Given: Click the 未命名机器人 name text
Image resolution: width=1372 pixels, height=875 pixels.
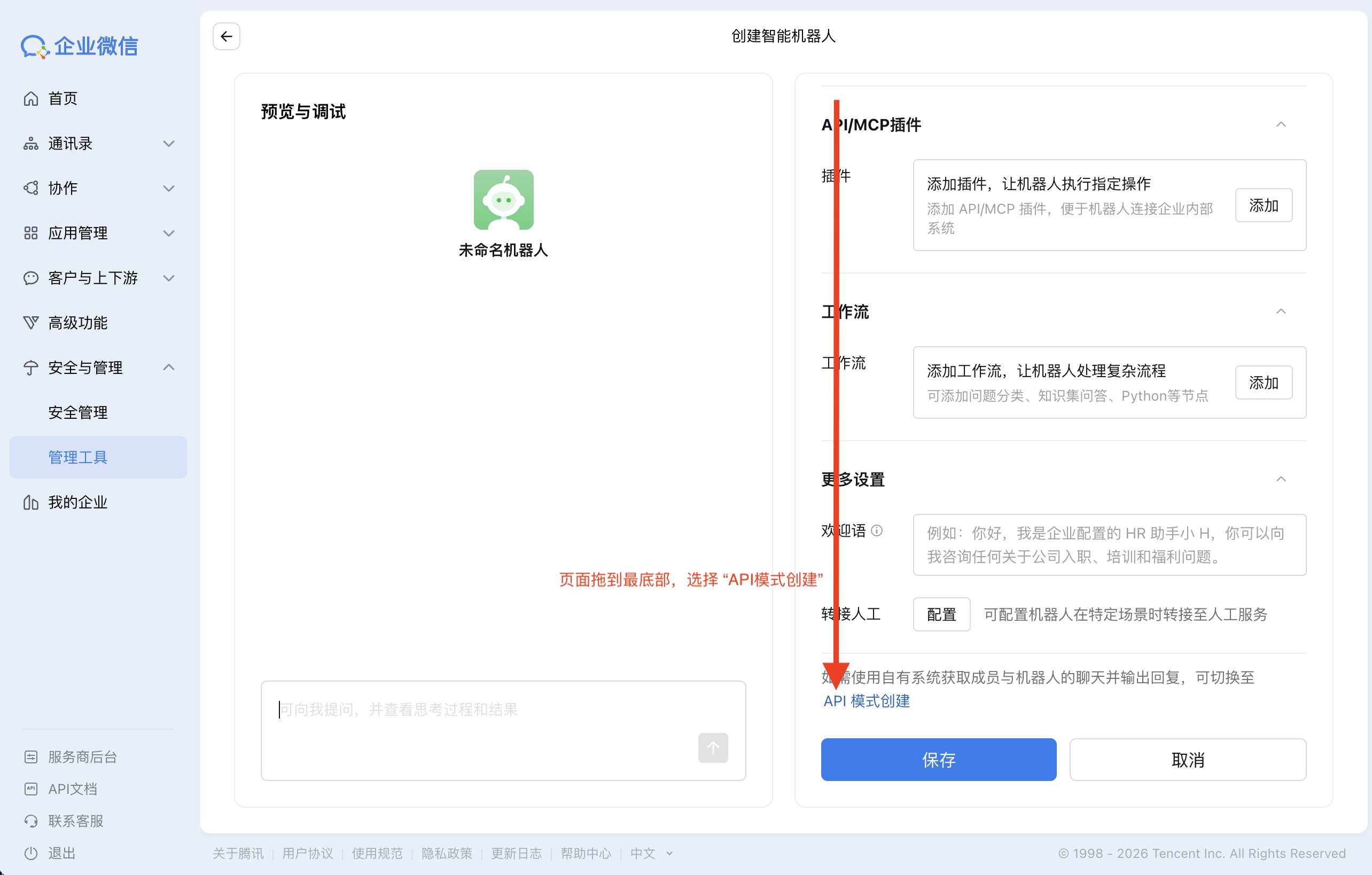Looking at the screenshot, I should [504, 250].
